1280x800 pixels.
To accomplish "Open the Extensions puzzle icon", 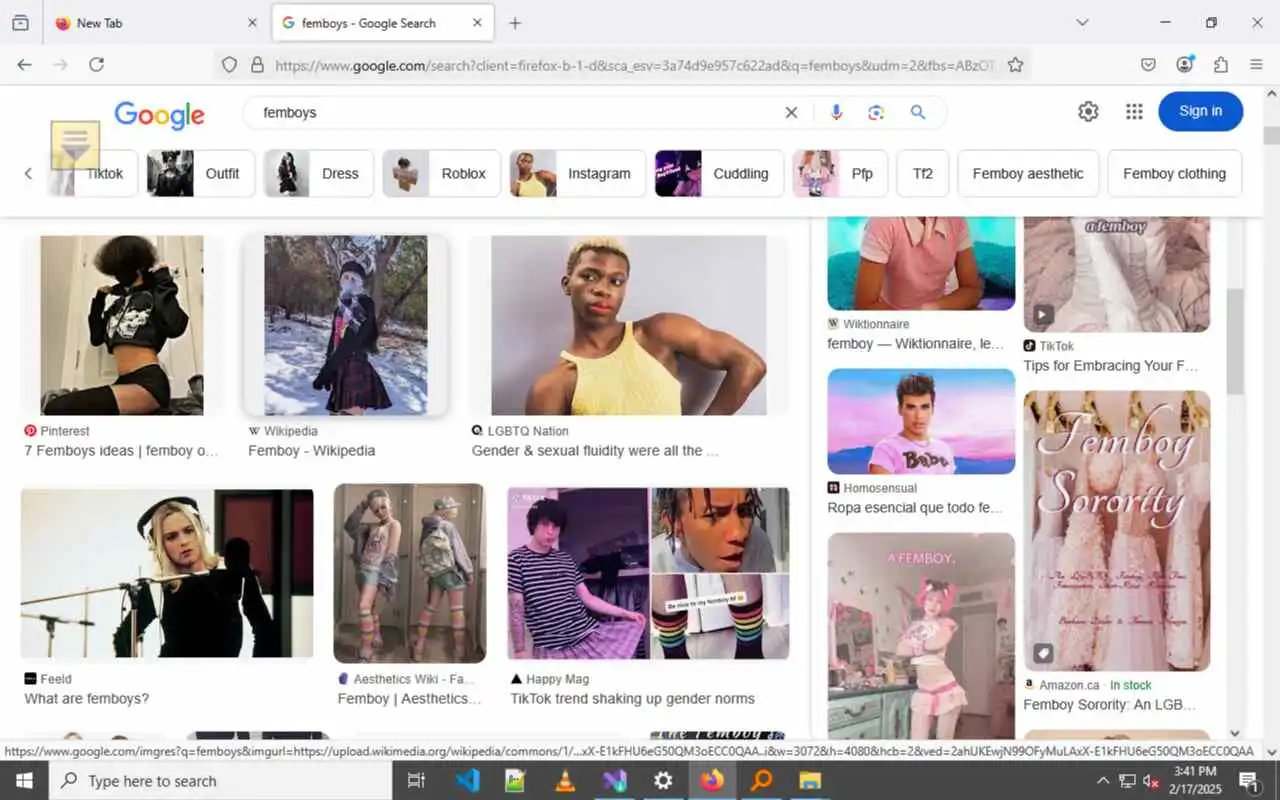I will (1220, 65).
